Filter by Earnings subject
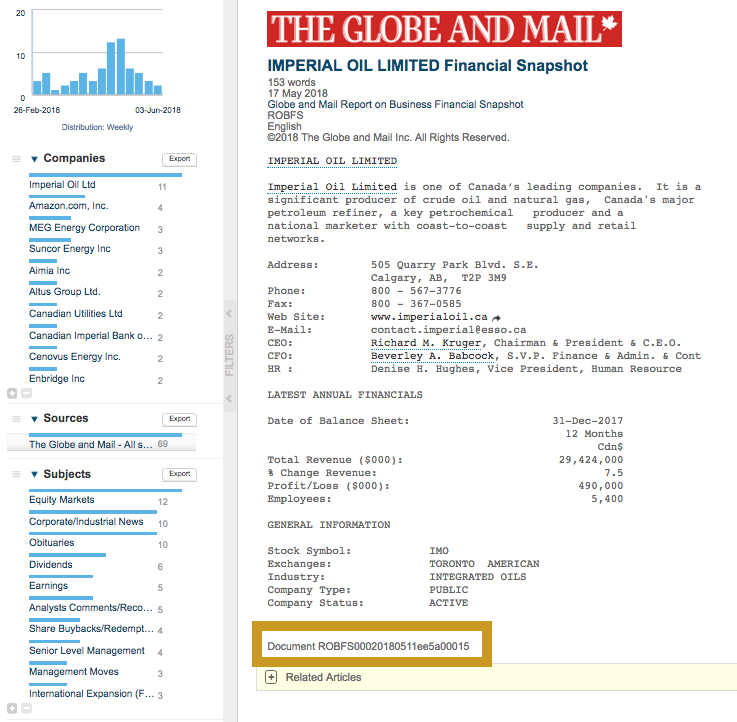Image resolution: width=737 pixels, height=722 pixels. (48, 586)
